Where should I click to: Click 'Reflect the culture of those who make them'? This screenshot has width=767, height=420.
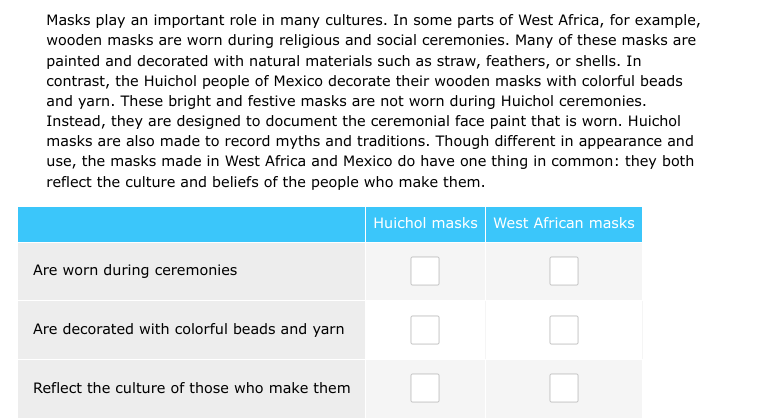coord(191,388)
